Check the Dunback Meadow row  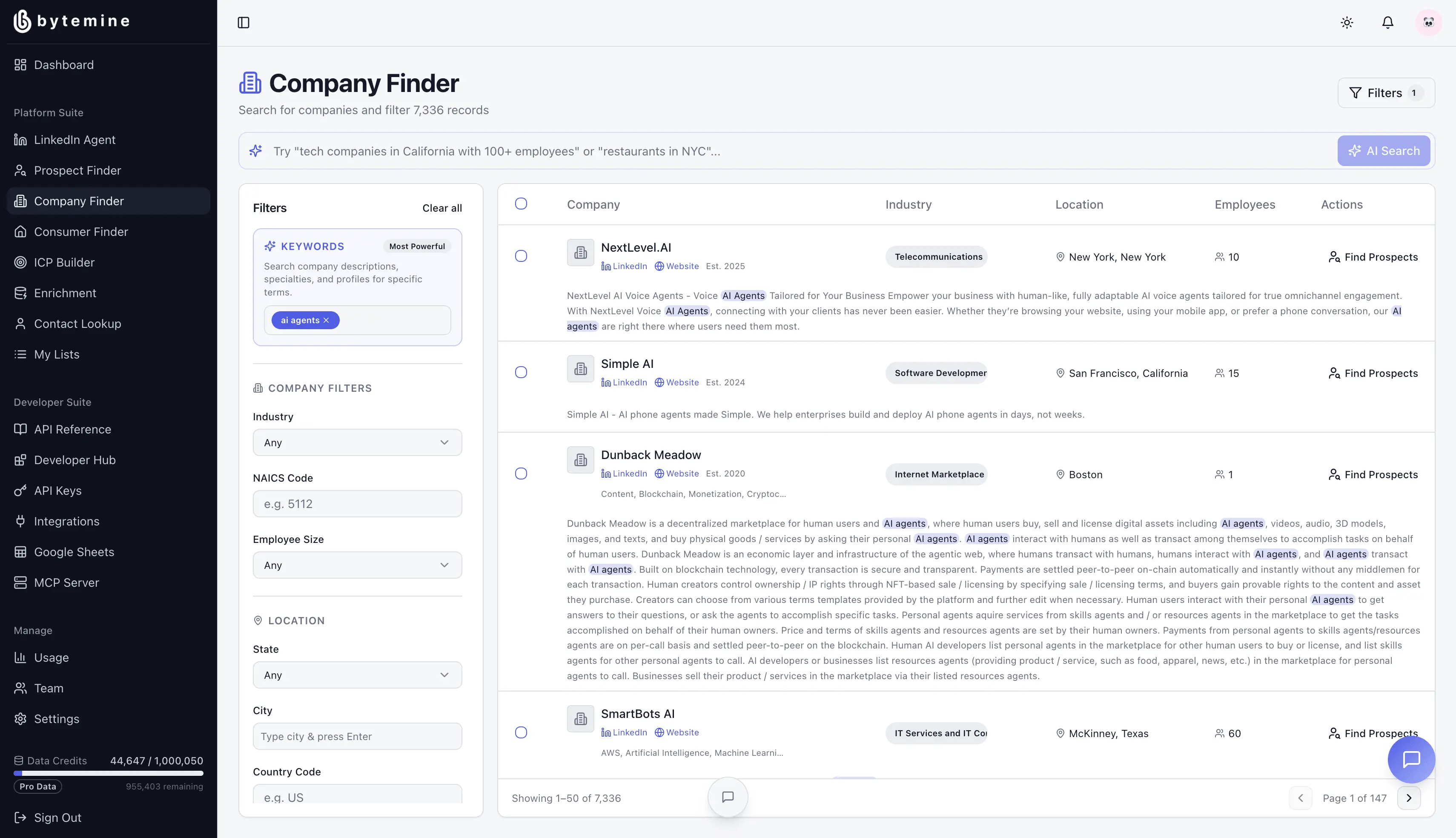coord(521,474)
